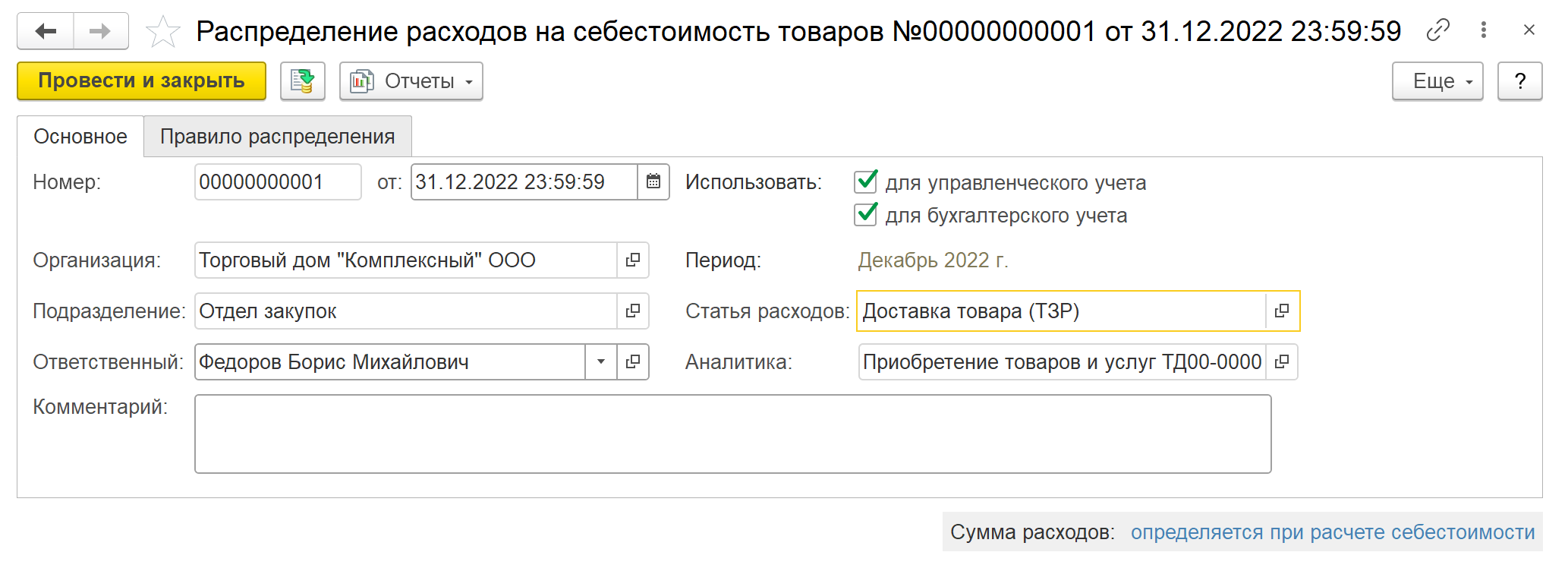Viewport: 1568px width, 568px height.
Task: Click into the Комментарий text field
Action: pyautogui.click(x=732, y=434)
